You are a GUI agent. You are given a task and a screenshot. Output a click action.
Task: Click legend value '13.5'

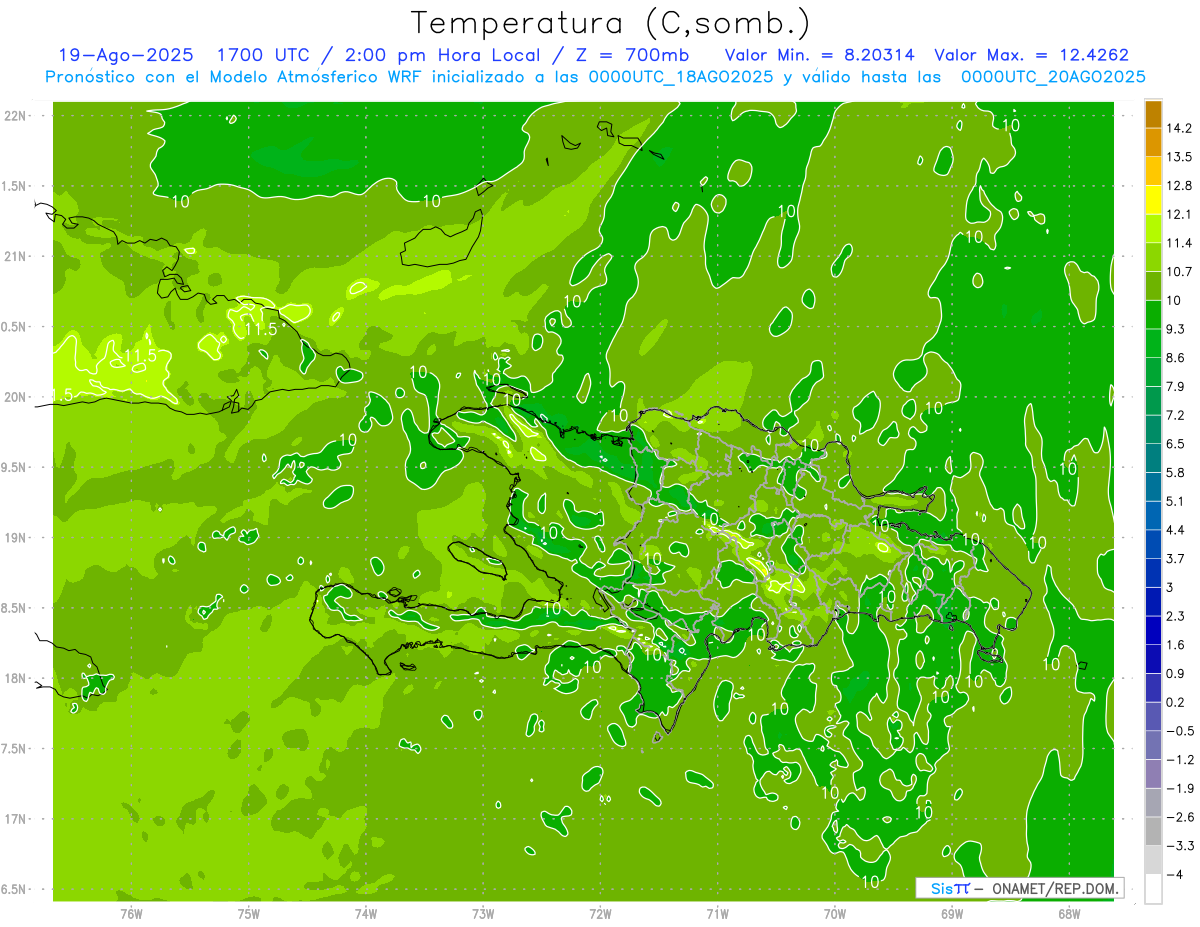tap(1179, 157)
